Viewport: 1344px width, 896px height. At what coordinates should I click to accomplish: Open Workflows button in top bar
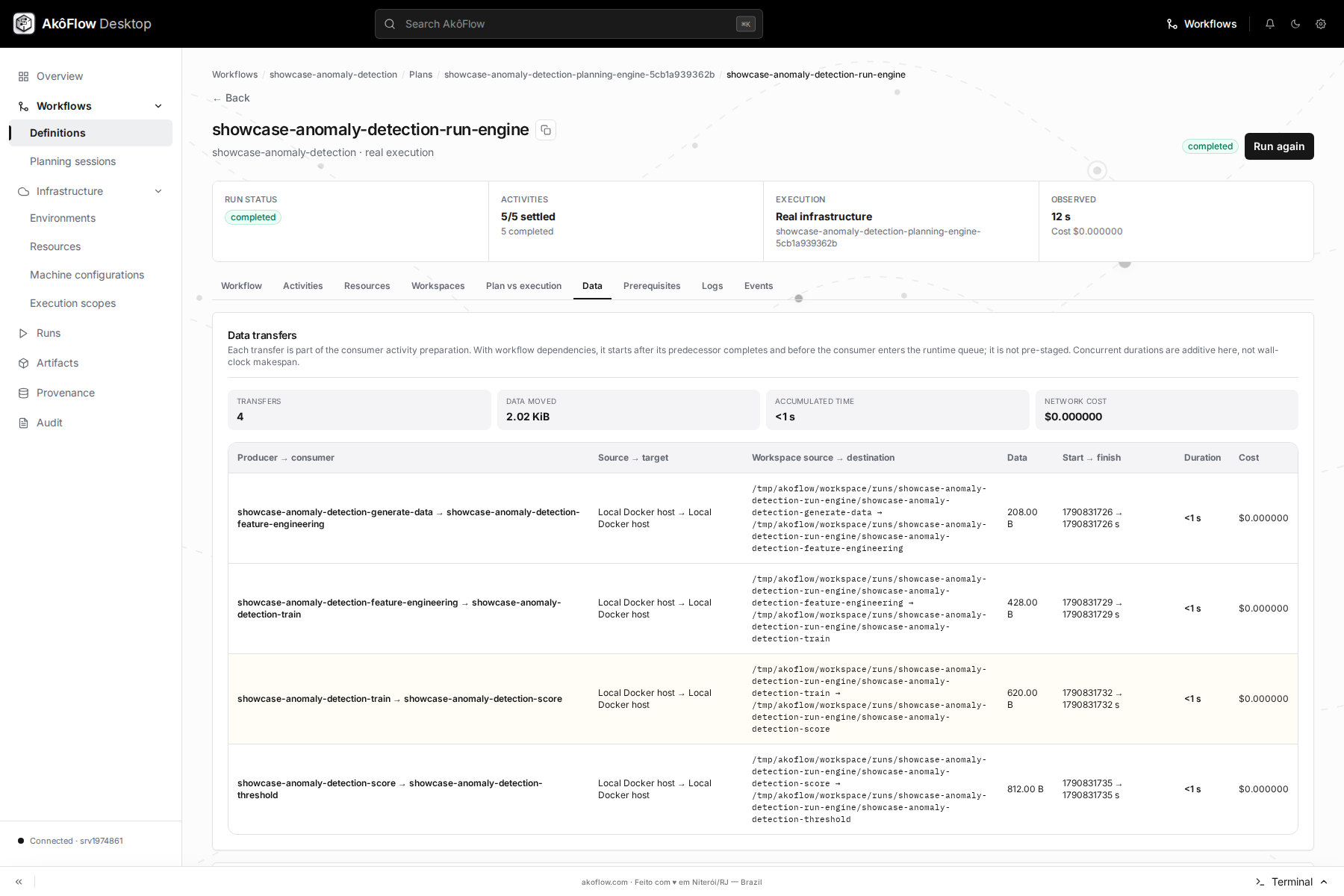[x=1202, y=24]
